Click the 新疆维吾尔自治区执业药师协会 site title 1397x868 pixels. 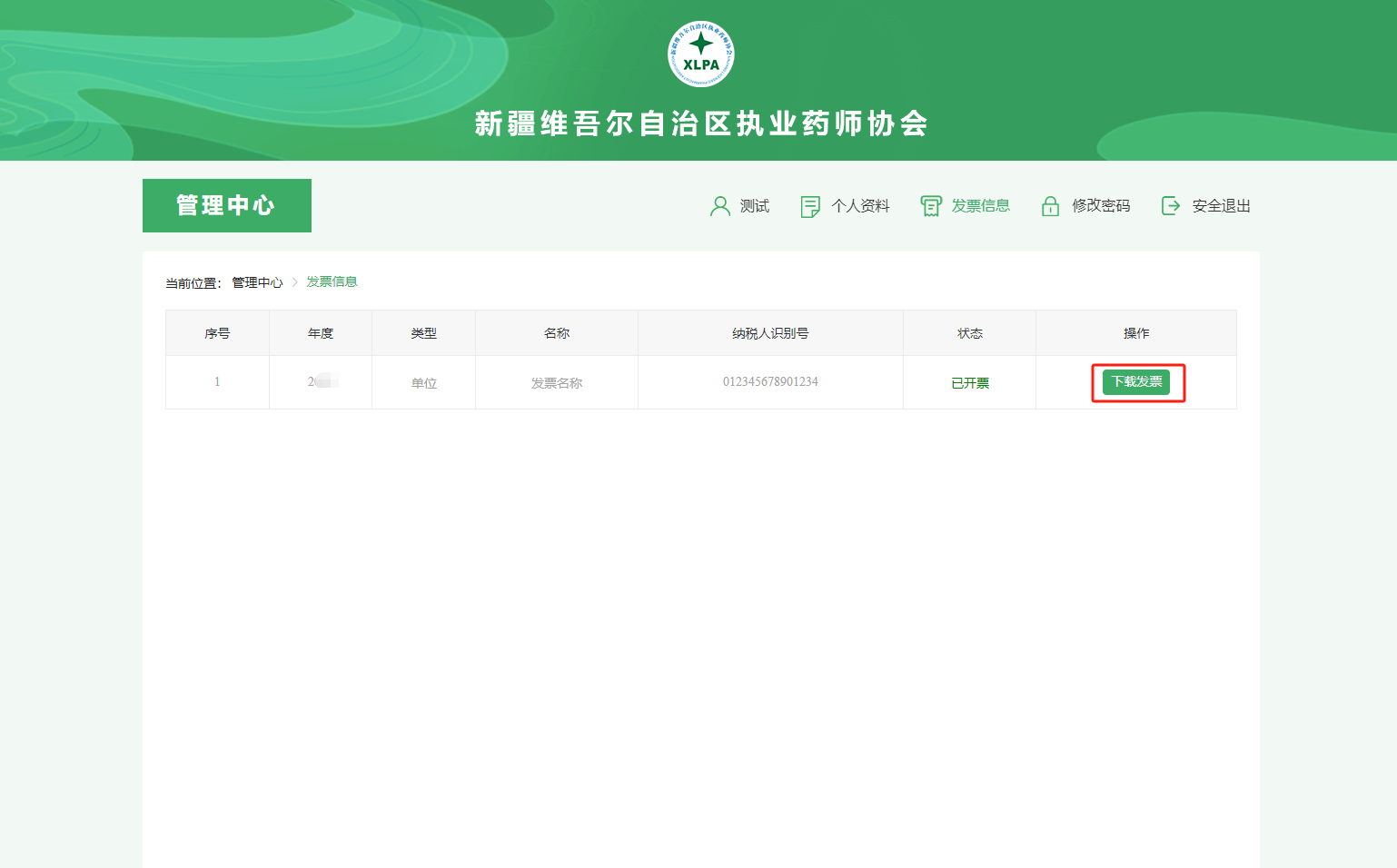700,123
